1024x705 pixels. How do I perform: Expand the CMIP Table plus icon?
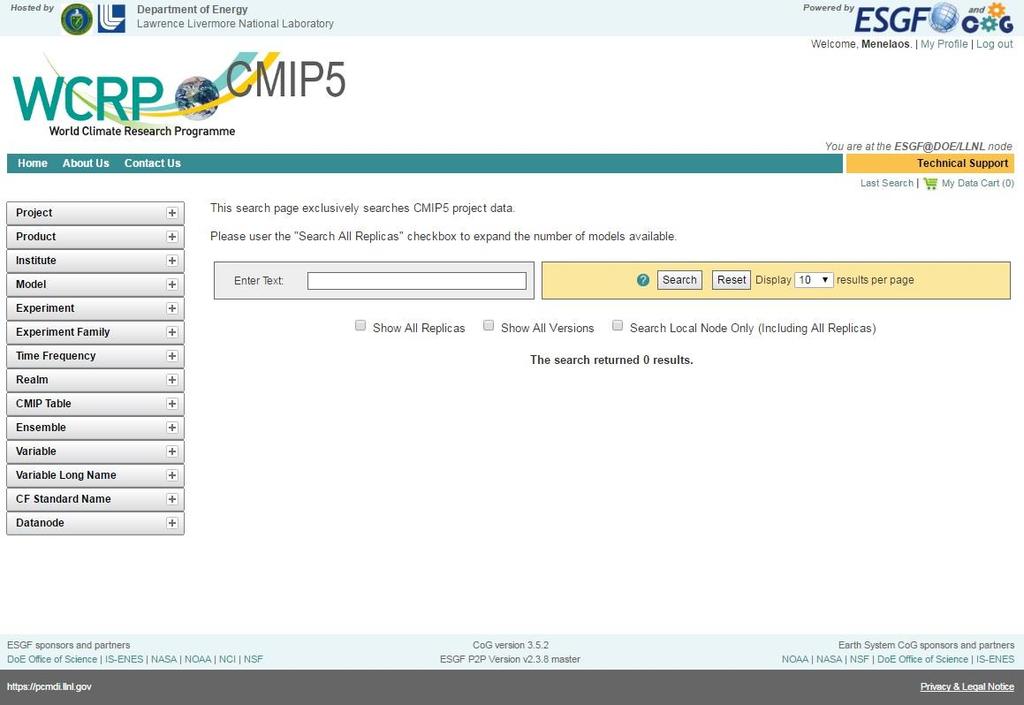click(x=172, y=403)
